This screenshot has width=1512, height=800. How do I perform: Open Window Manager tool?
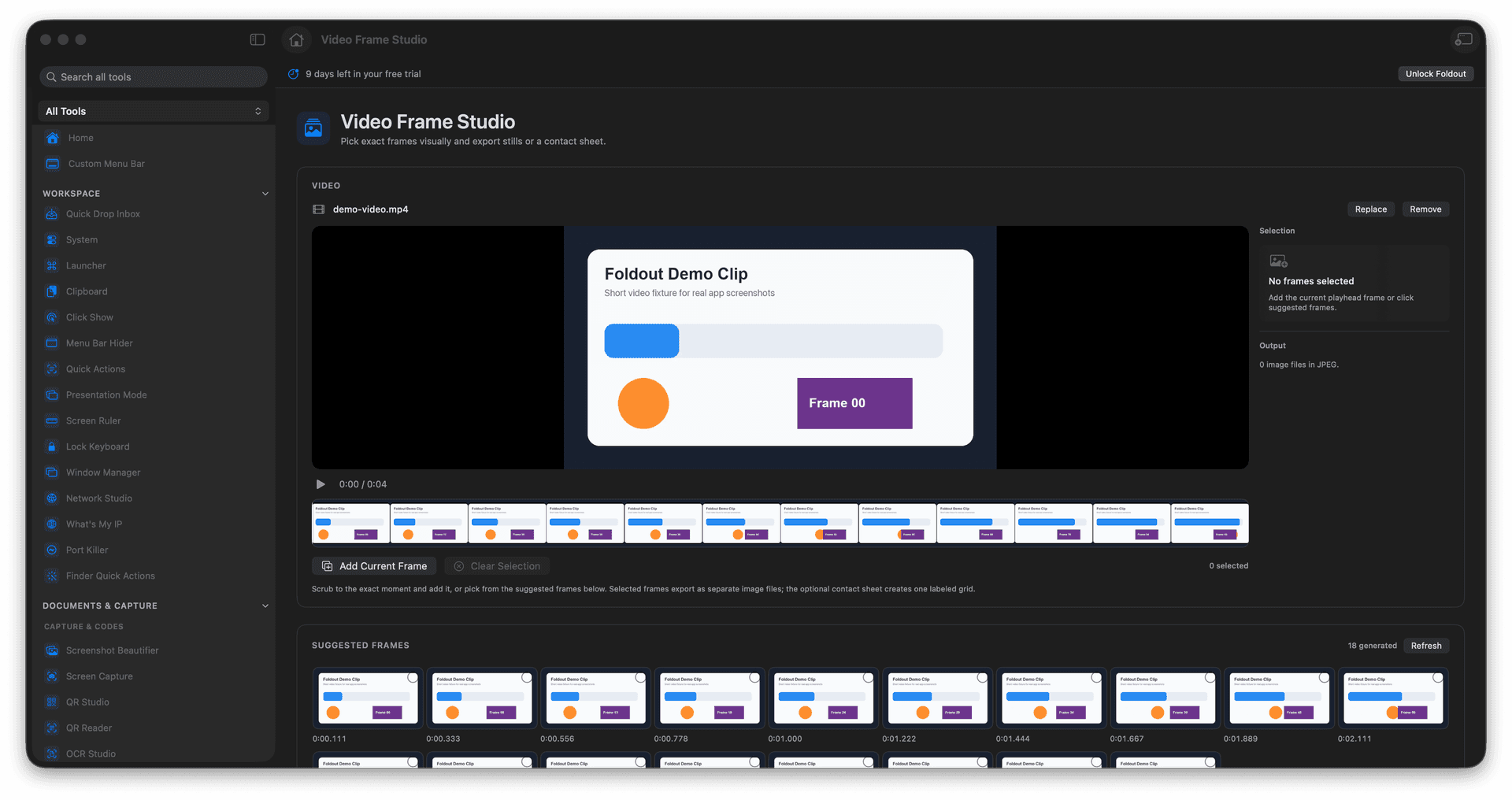[154, 472]
